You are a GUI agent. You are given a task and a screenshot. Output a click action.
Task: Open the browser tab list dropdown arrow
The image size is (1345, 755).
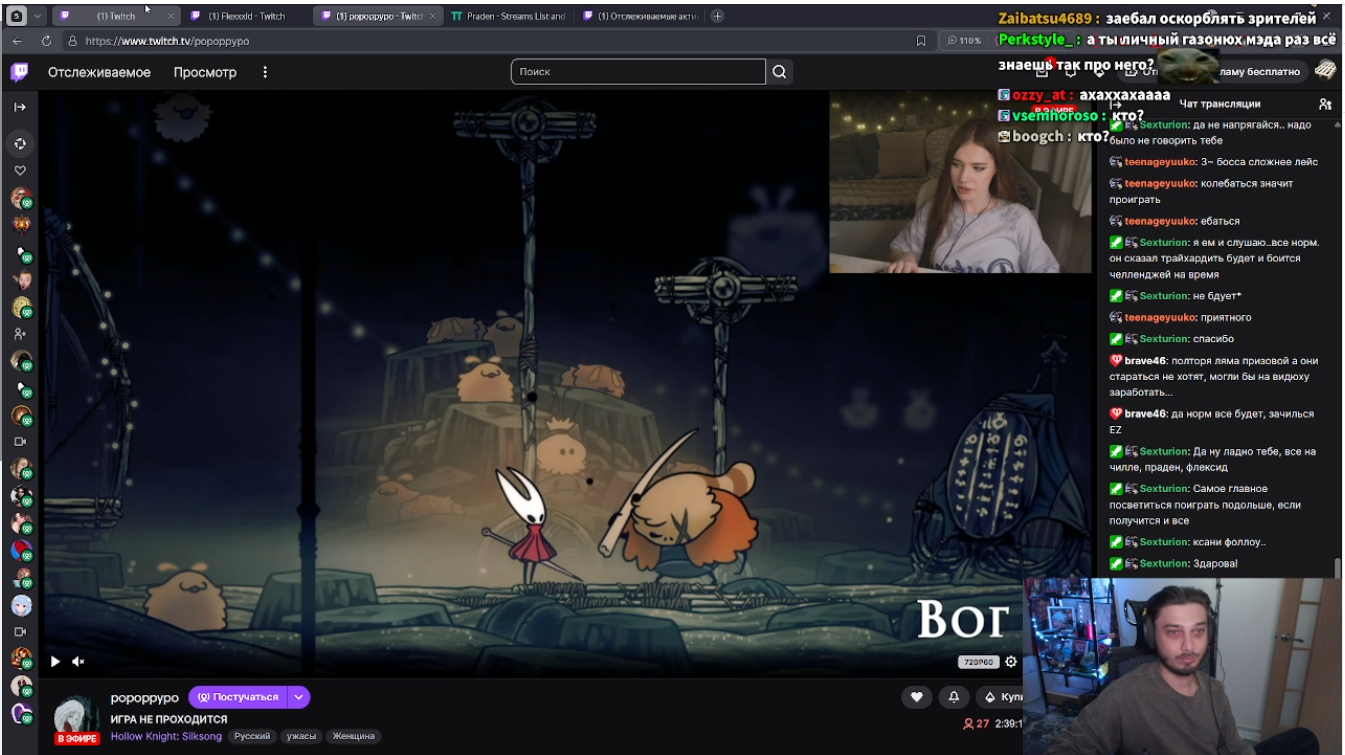pyautogui.click(x=38, y=16)
